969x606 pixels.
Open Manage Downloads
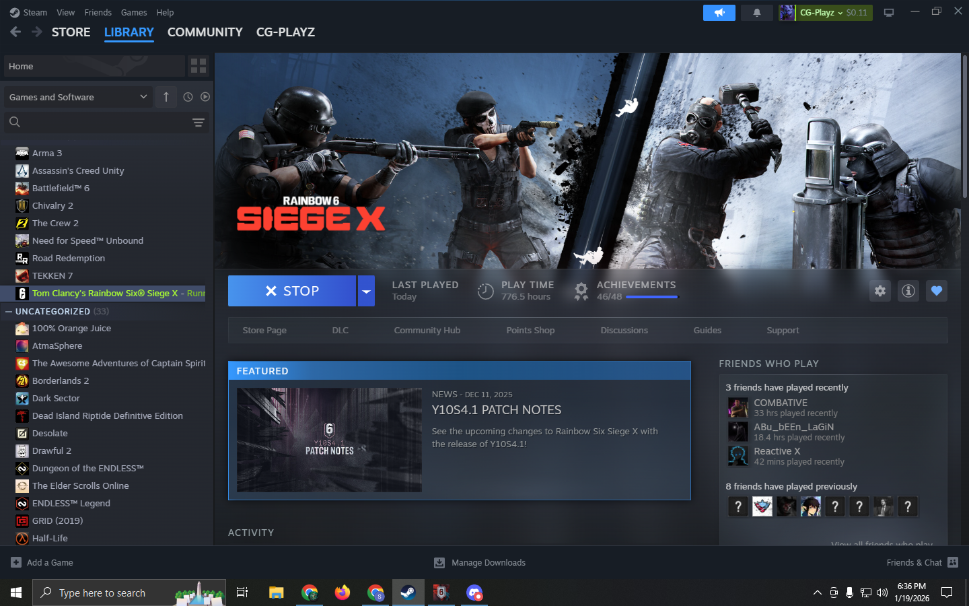point(480,563)
